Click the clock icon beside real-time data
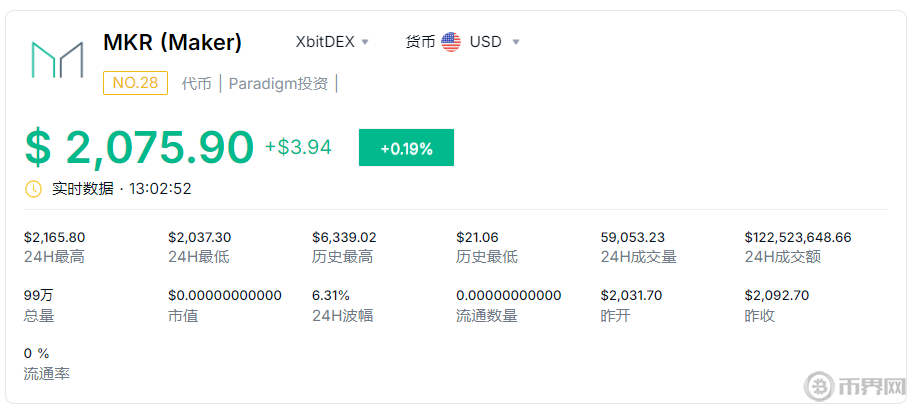This screenshot has width=917, height=414. click(34, 188)
